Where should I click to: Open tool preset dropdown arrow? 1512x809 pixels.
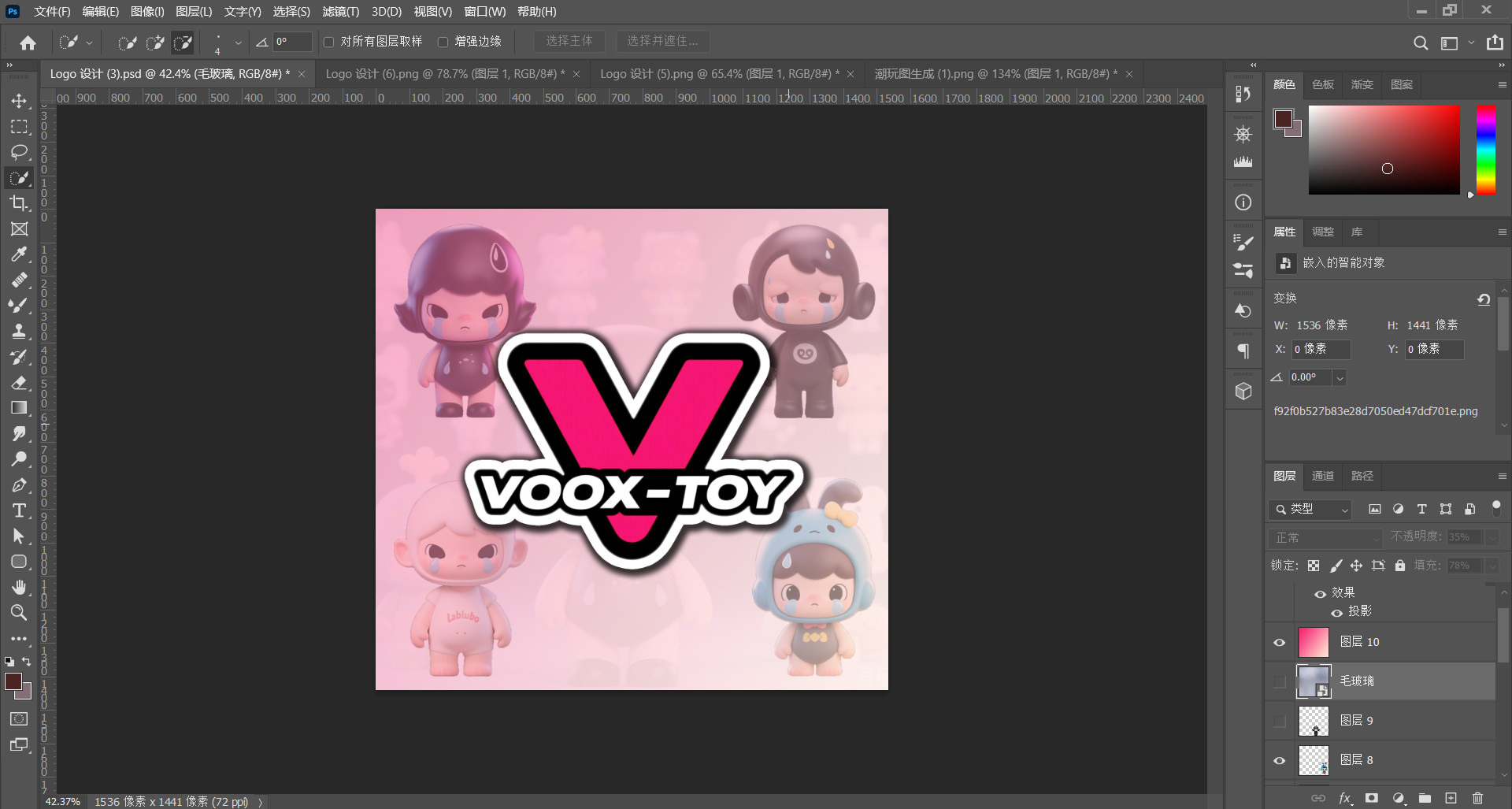point(89,43)
